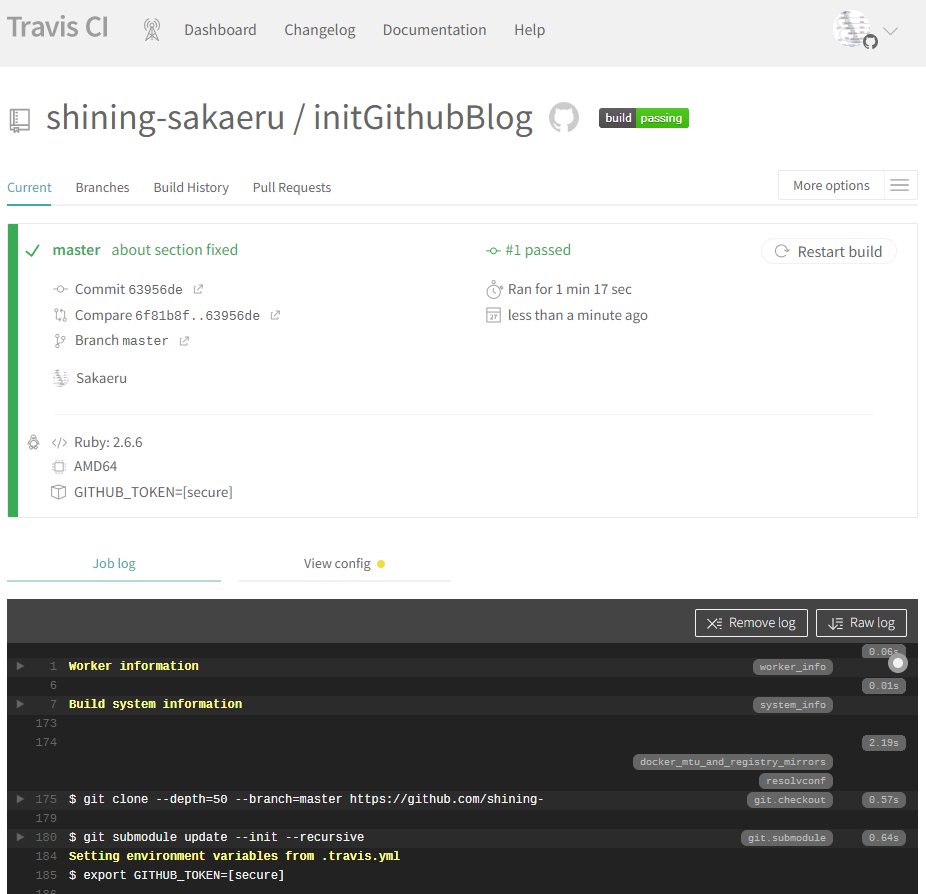
Task: Open the Help menu item
Action: click(x=530, y=30)
